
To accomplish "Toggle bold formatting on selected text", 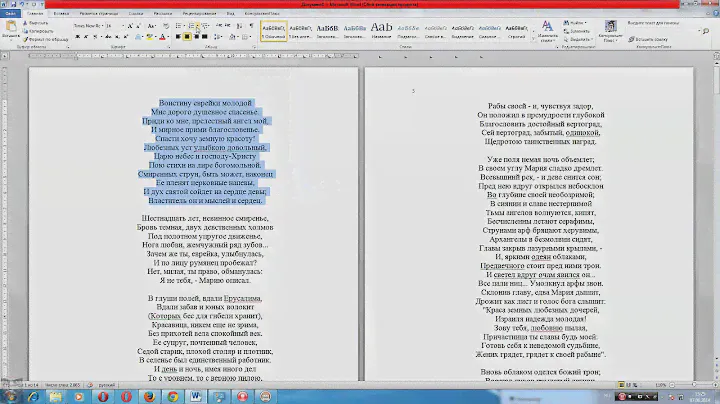I will (77, 34).
